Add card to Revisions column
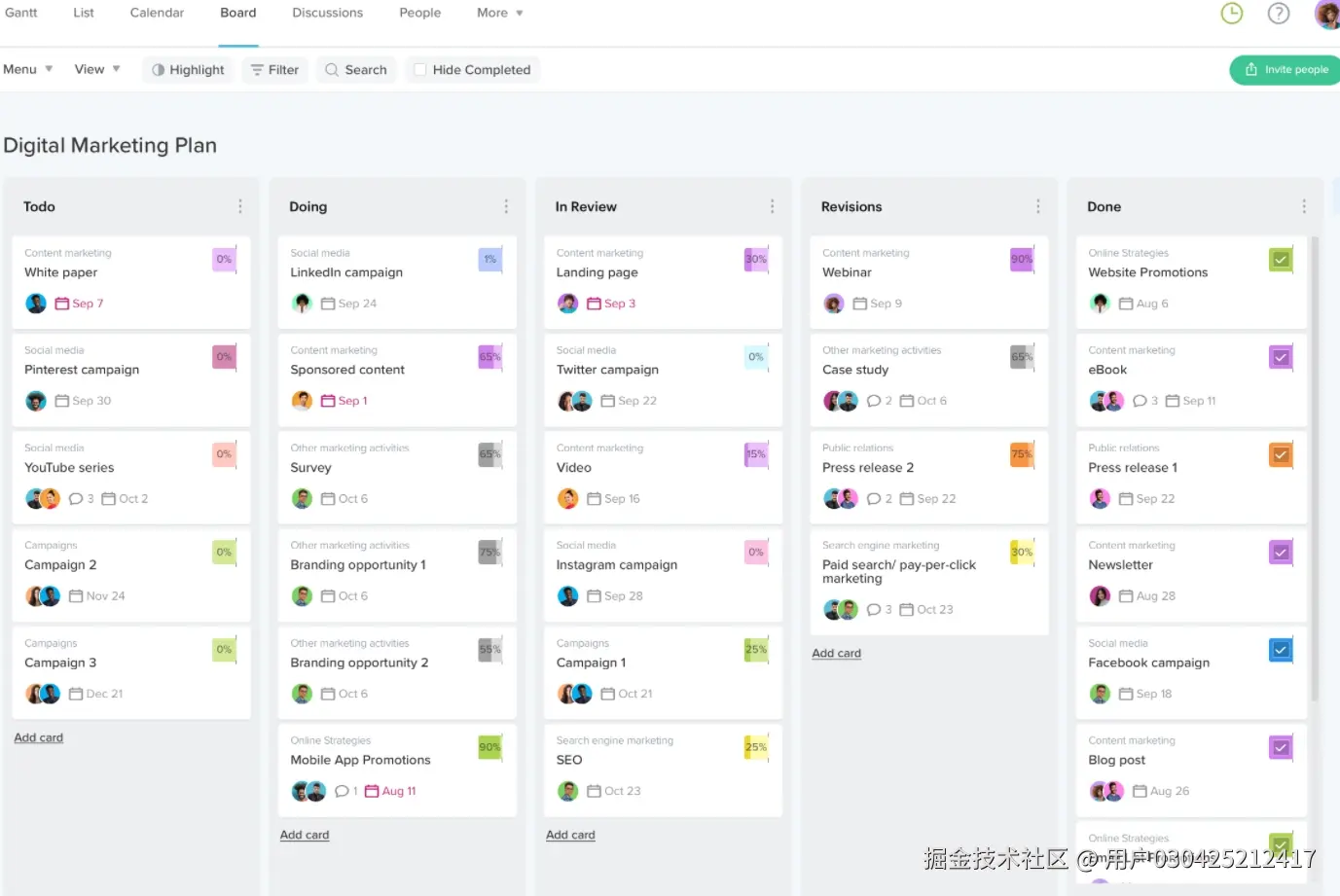The height and width of the screenshot is (896, 1340). pos(837,653)
